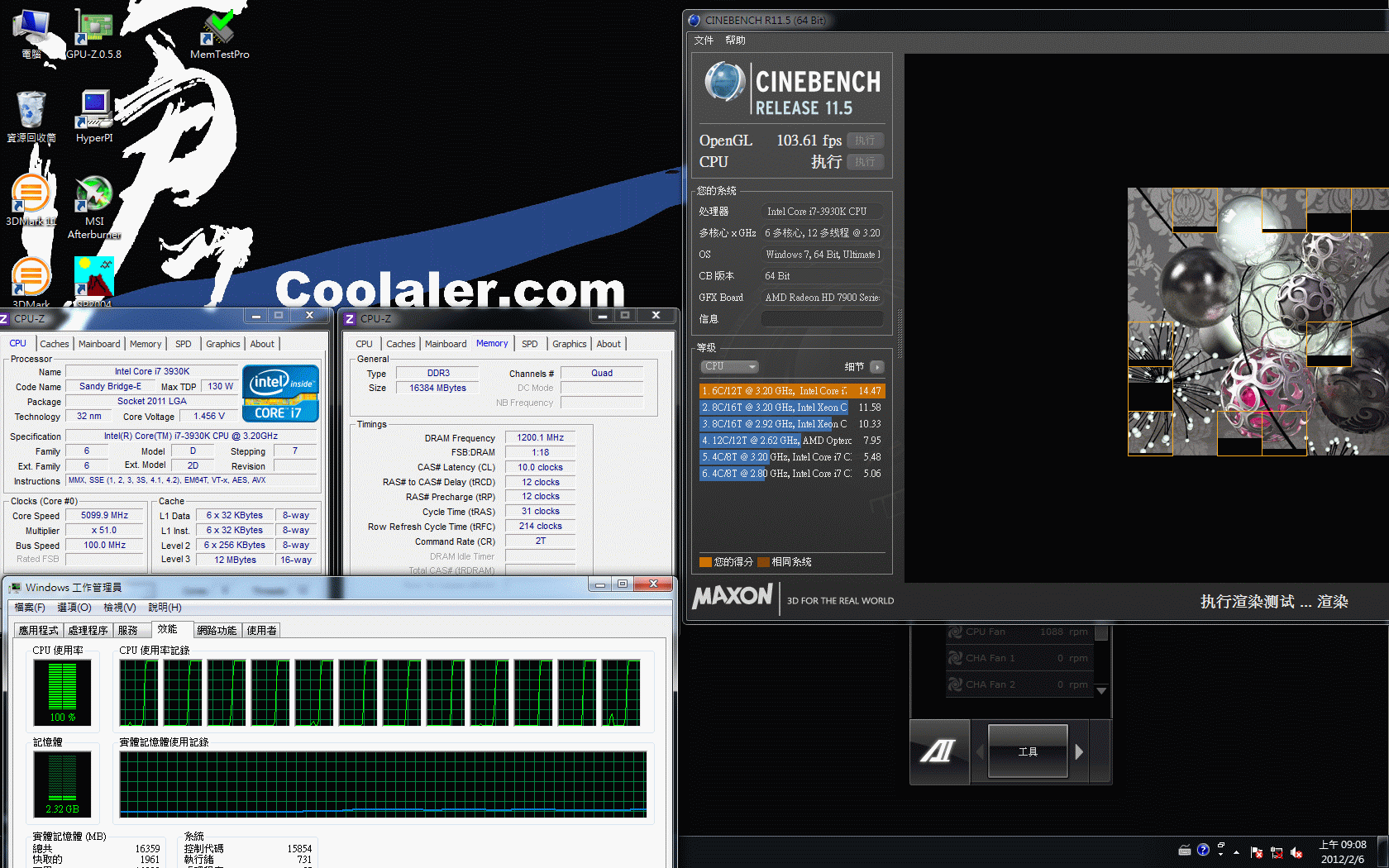1389x868 pixels.
Task: Open Graphics tab in right CPU-Z window
Action: click(x=570, y=344)
